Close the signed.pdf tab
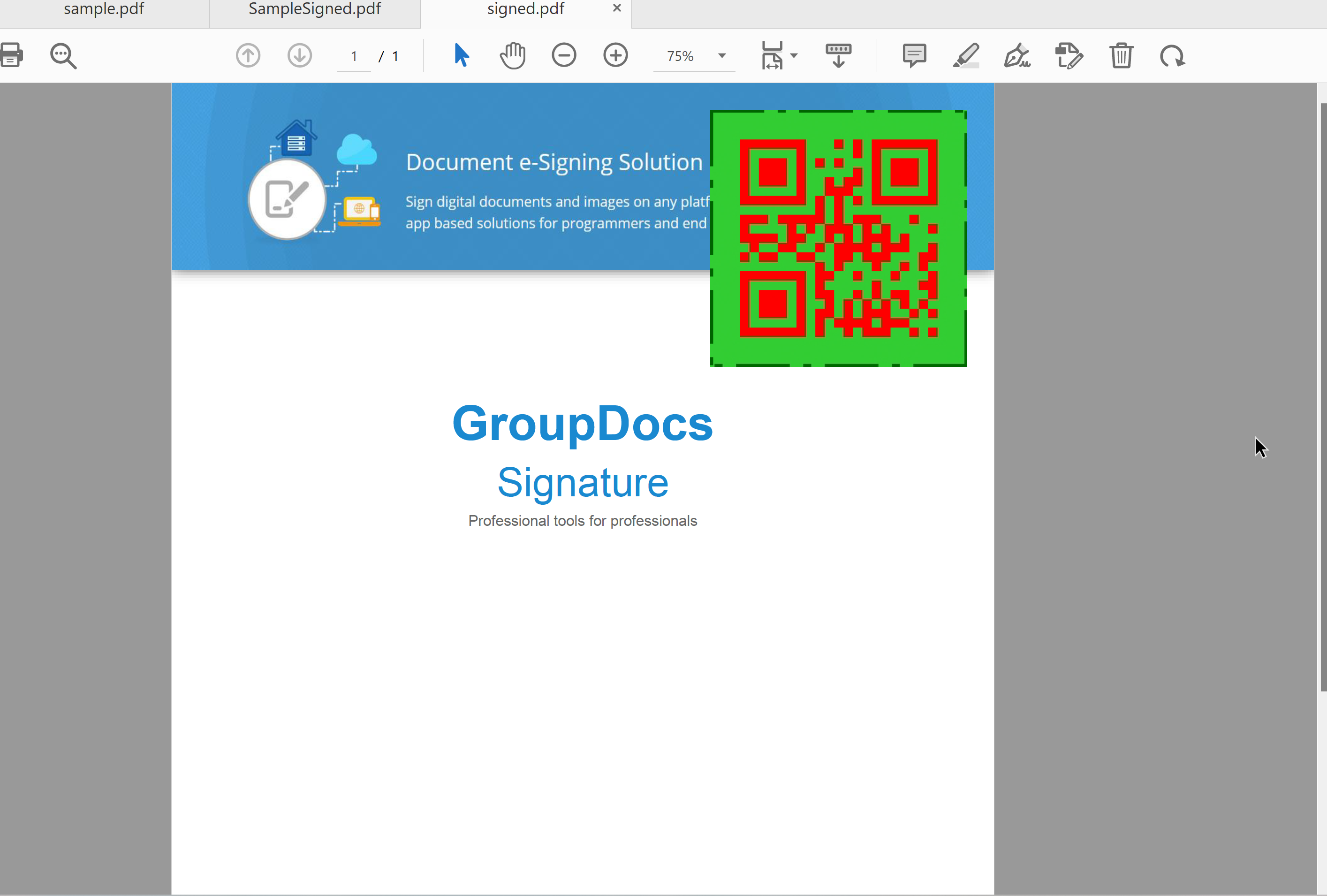The image size is (1327, 896). point(617,8)
